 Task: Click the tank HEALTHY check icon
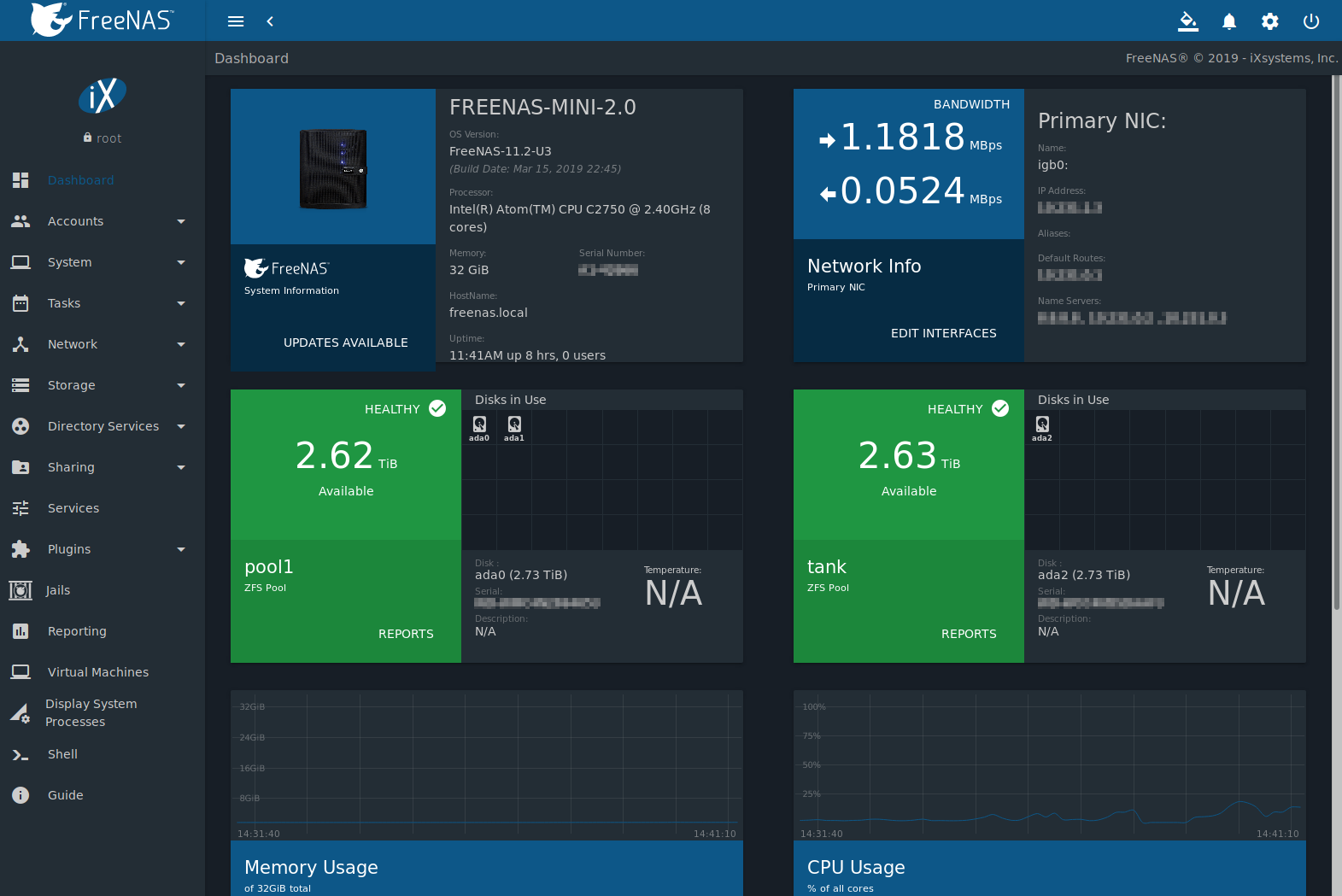tap(1000, 408)
